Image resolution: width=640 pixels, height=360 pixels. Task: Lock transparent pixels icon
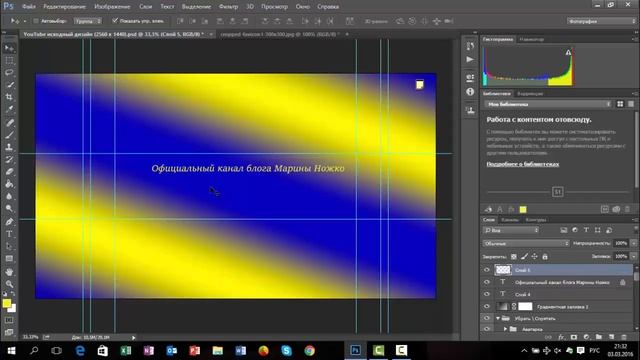[x=513, y=257]
